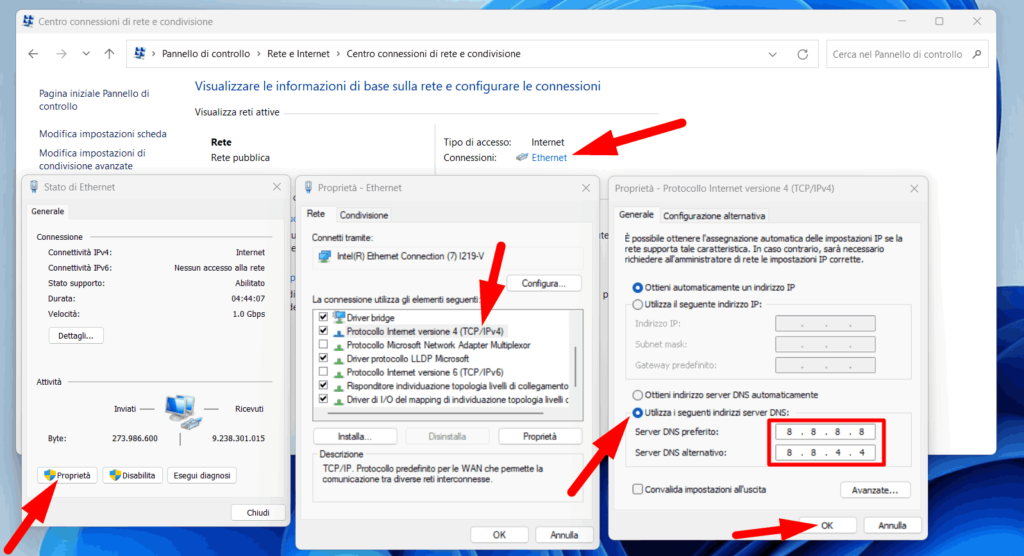Switch to 'Configurazione alternativa' tab
This screenshot has height=556, width=1024.
coord(714,216)
